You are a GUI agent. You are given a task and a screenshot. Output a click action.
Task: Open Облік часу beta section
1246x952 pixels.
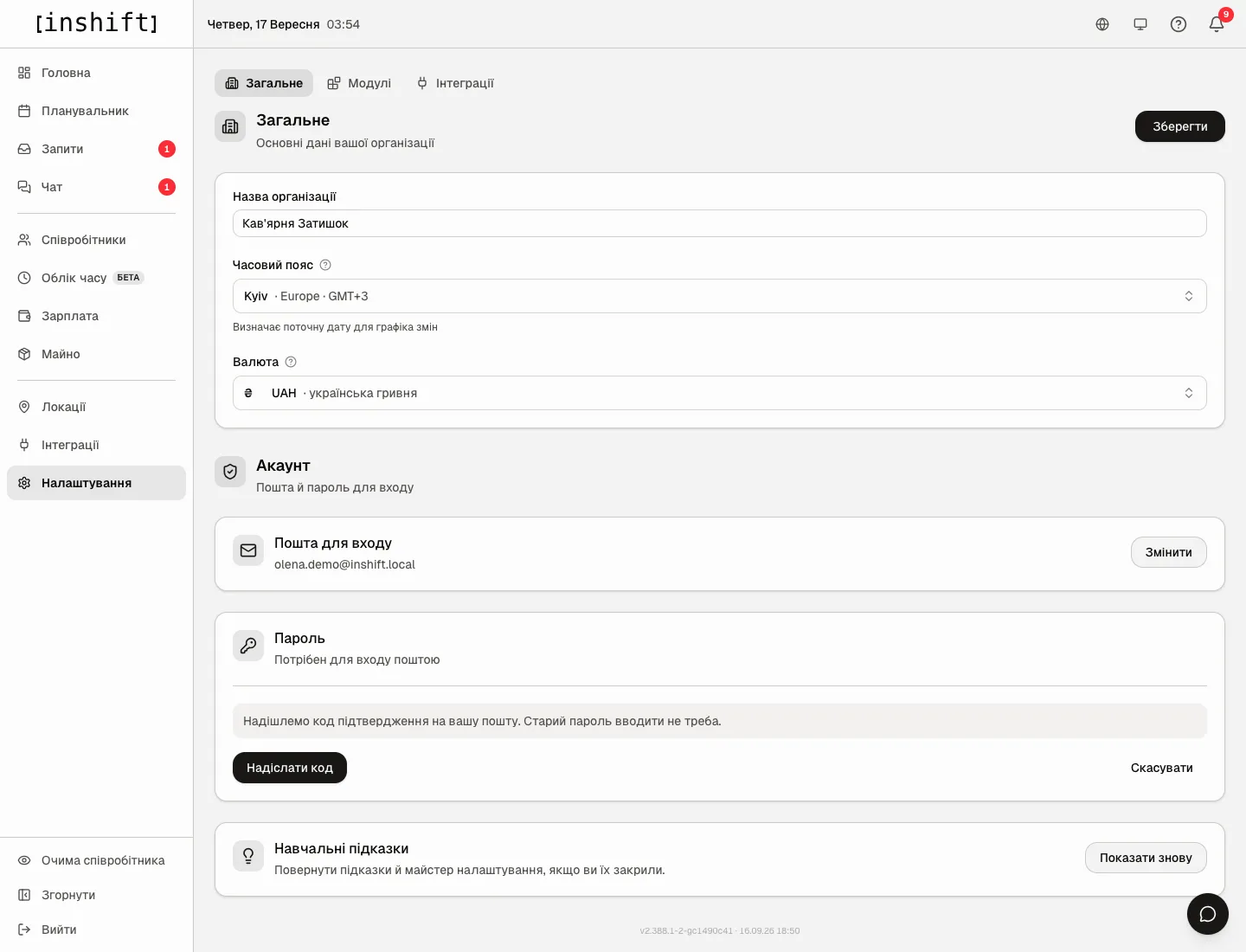tap(96, 278)
